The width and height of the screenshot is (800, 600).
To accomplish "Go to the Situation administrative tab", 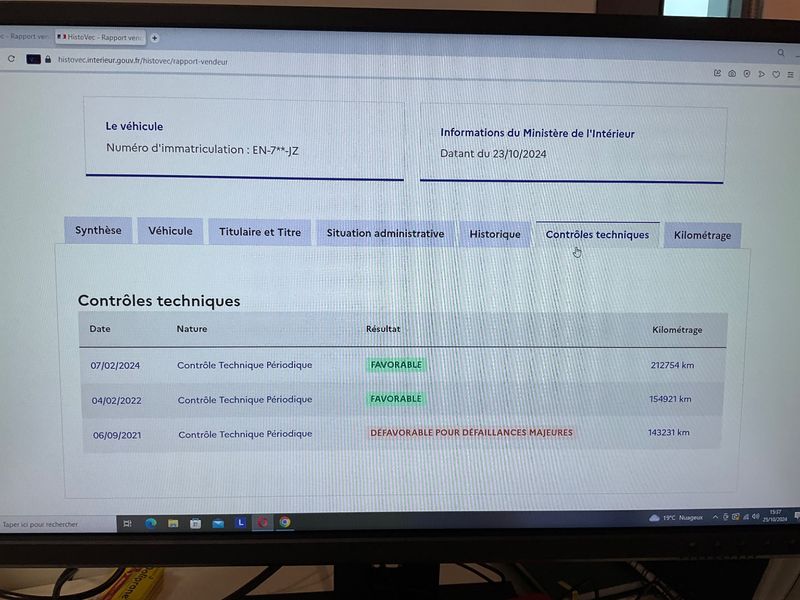I will pos(385,233).
